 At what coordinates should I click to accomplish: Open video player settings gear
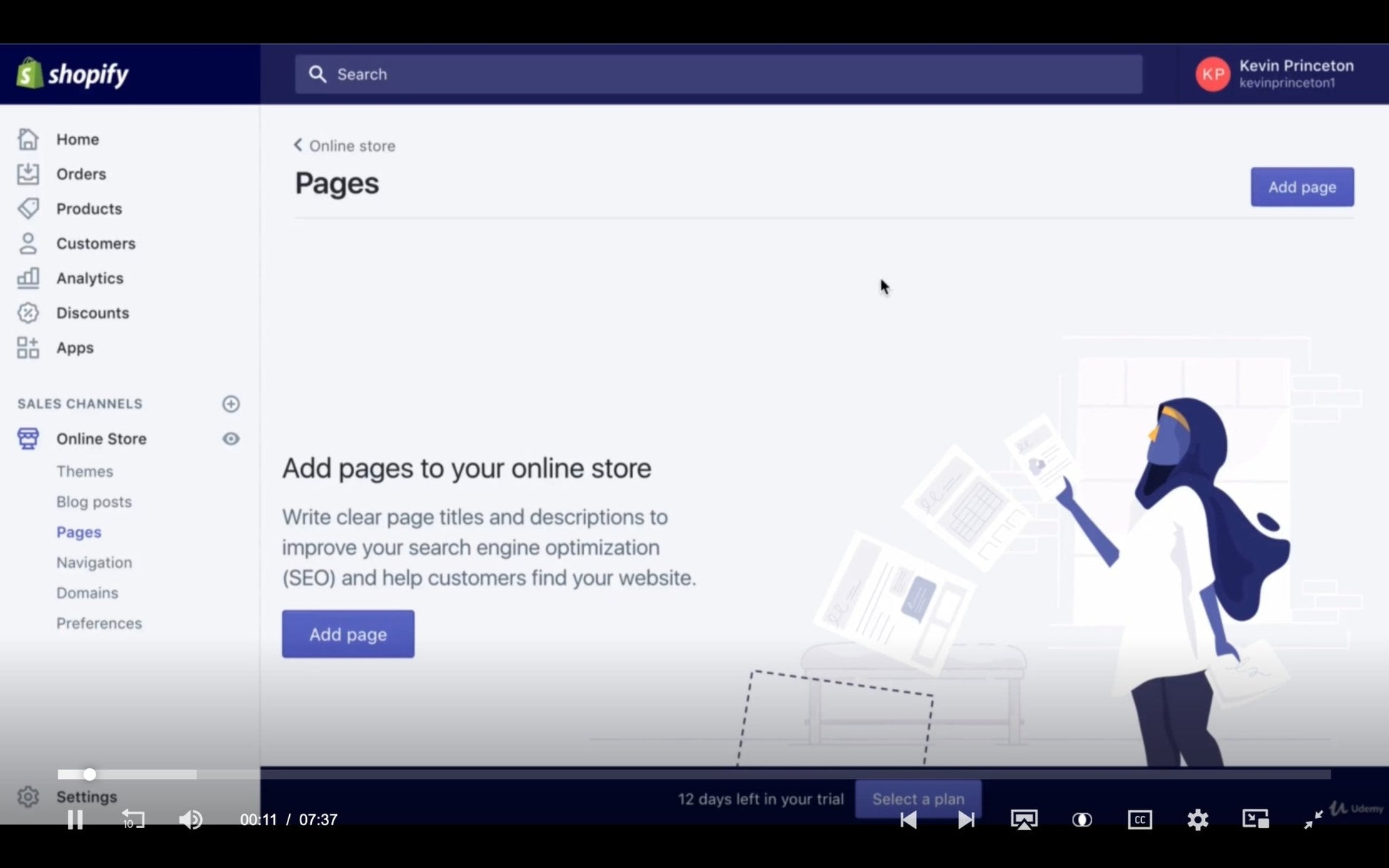(1197, 819)
